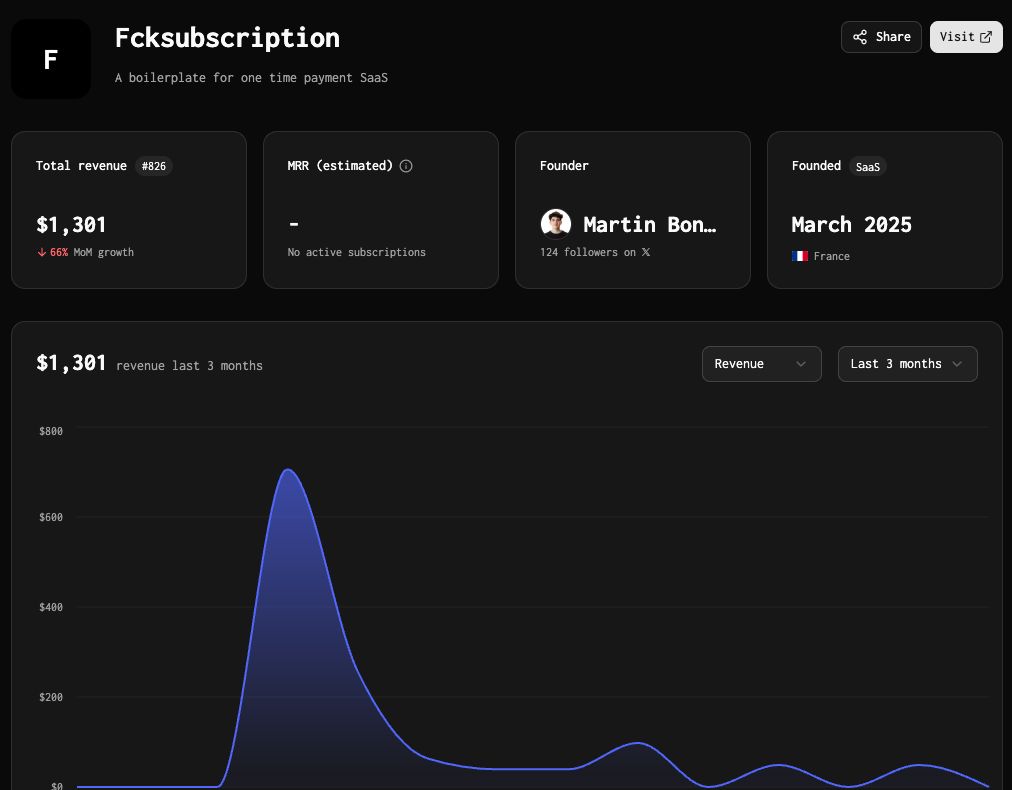The image size is (1012, 790).
Task: Click the red MoM growth down arrow
Action: point(42,252)
